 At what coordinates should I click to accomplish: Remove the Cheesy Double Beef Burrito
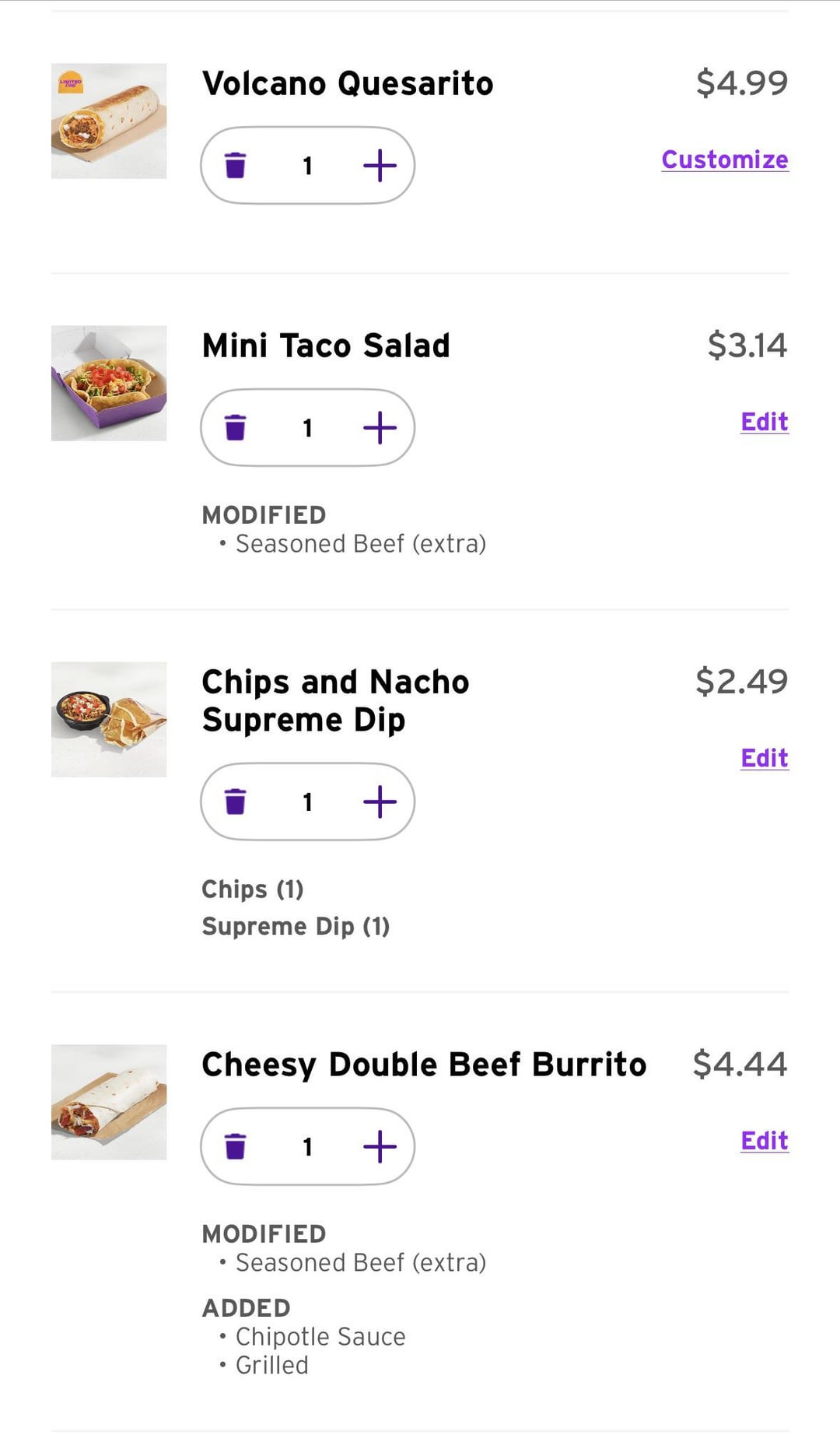click(235, 1146)
